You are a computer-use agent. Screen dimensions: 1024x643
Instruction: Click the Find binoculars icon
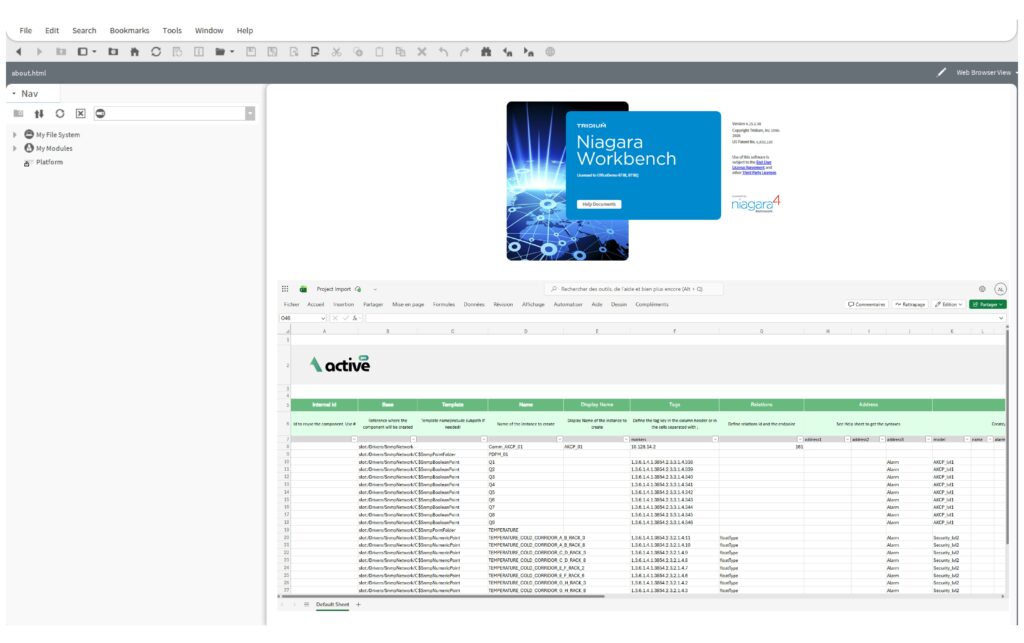pyautogui.click(x=486, y=51)
